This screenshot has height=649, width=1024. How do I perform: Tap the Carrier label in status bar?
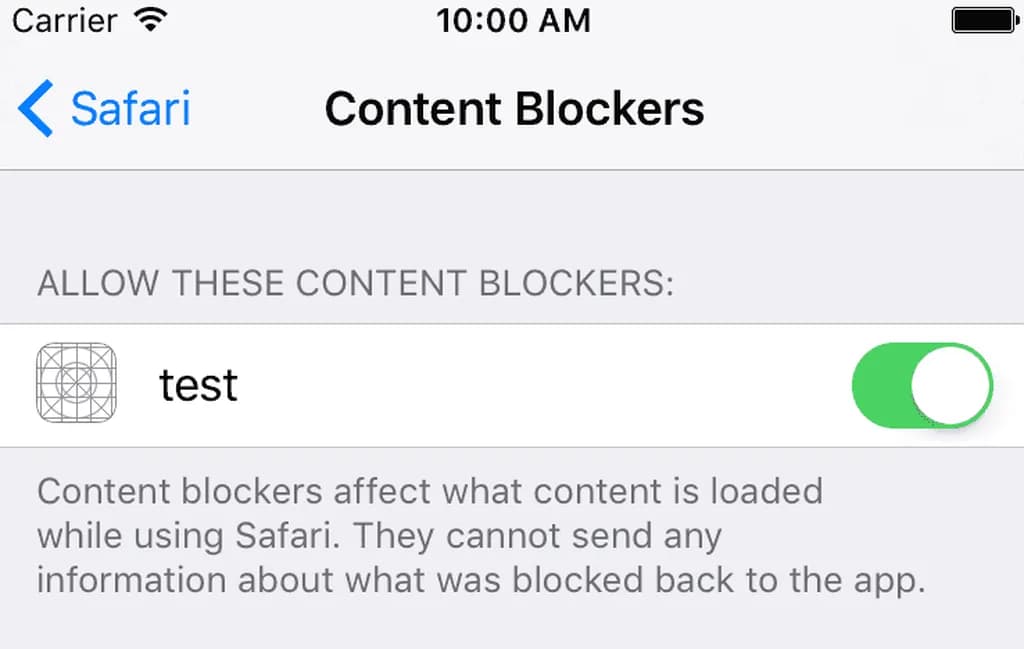coord(65,21)
